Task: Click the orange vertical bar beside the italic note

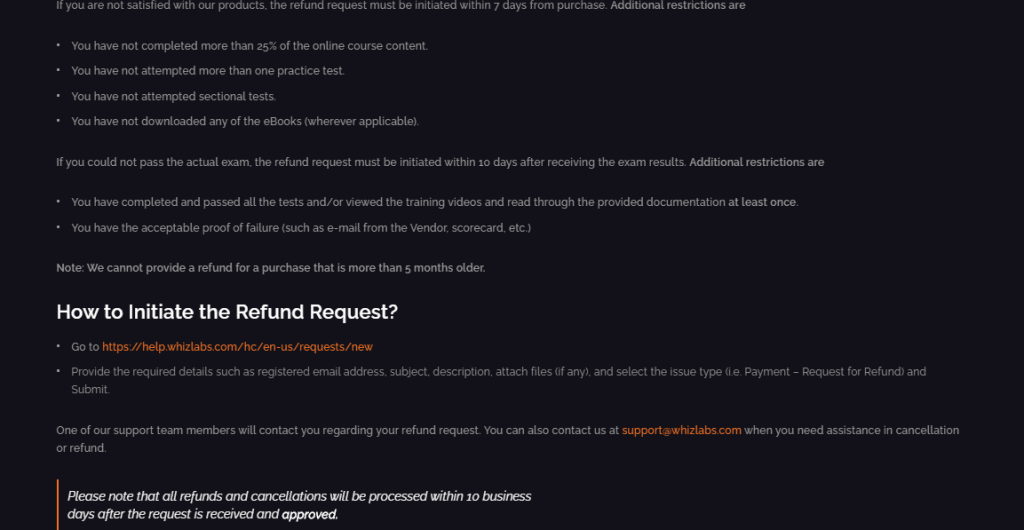Action: pyautogui.click(x=57, y=505)
